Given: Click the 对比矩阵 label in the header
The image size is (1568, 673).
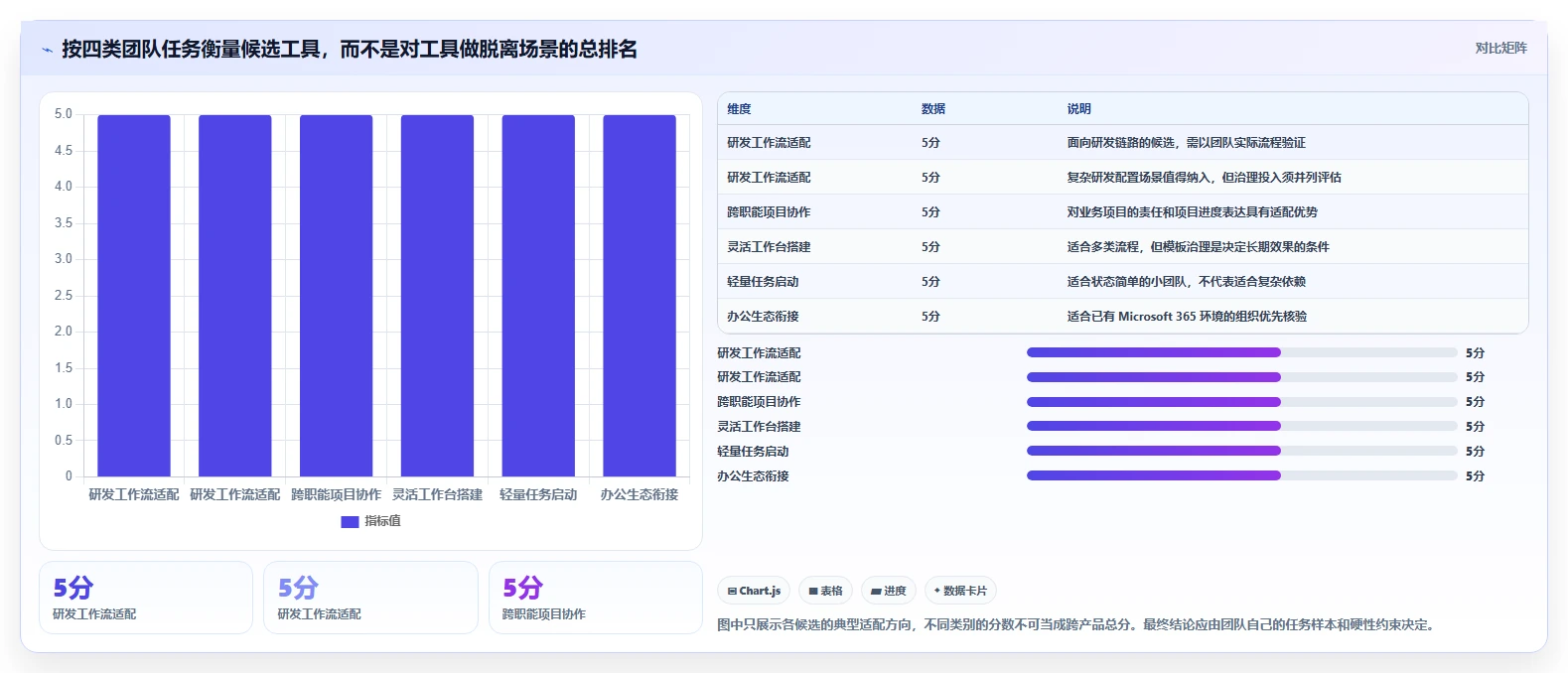Looking at the screenshot, I should [x=1500, y=48].
